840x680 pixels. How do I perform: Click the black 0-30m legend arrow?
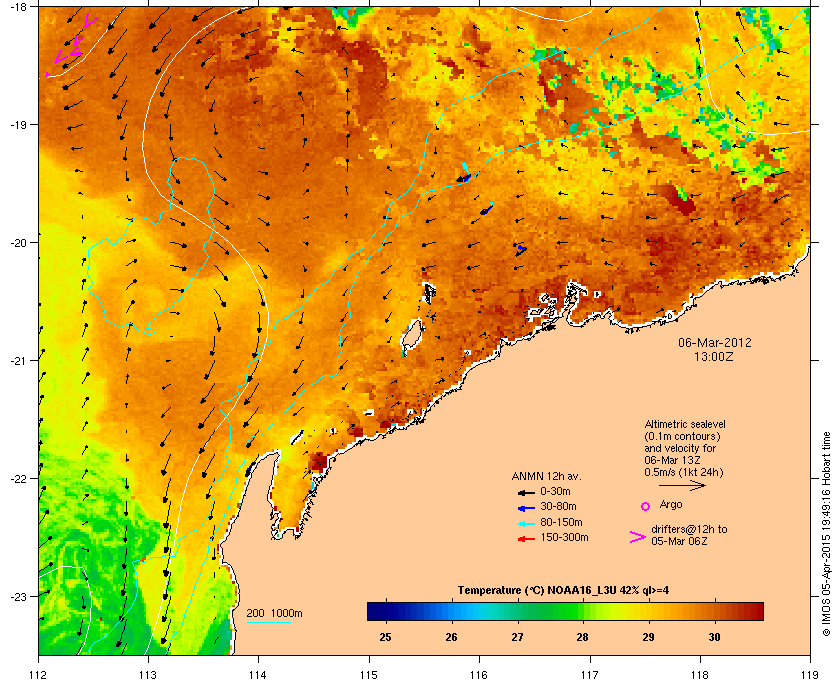point(526,492)
